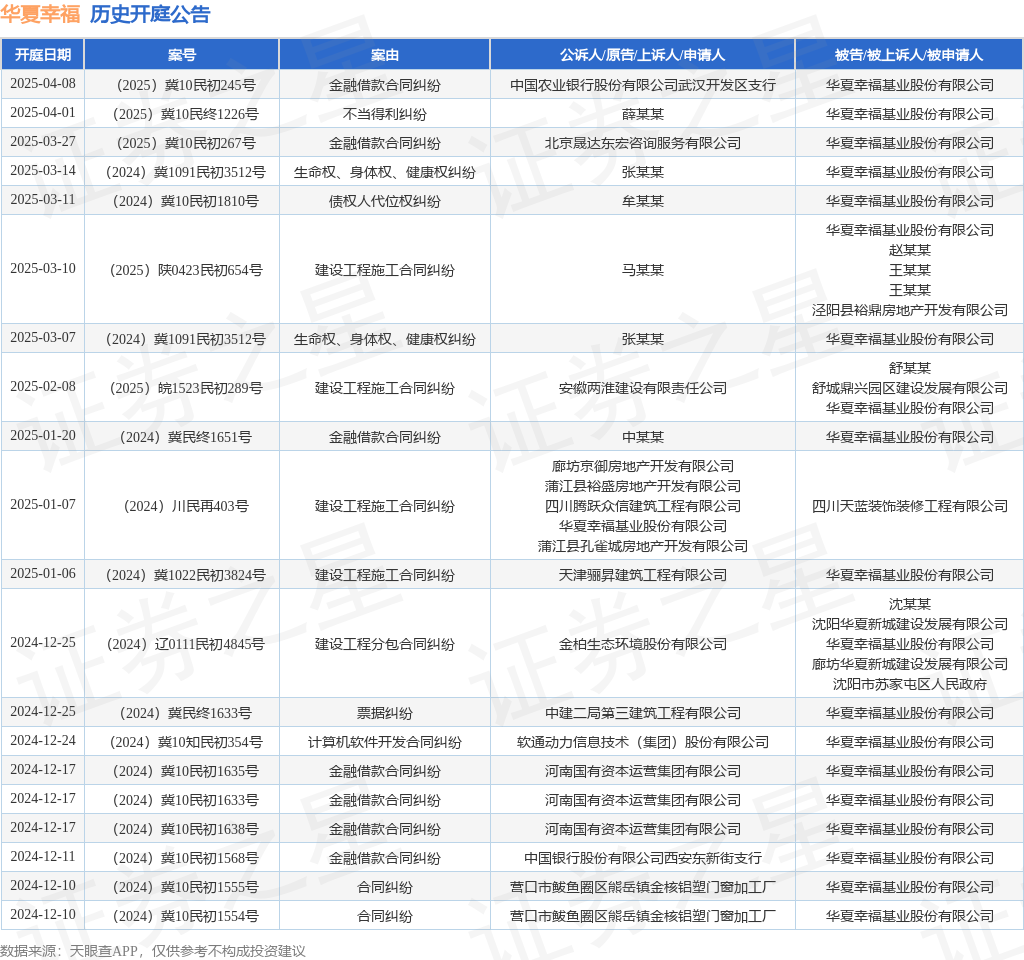The image size is (1024, 960).
Task: Click plaintiff 中某某
Action: [x=643, y=437]
